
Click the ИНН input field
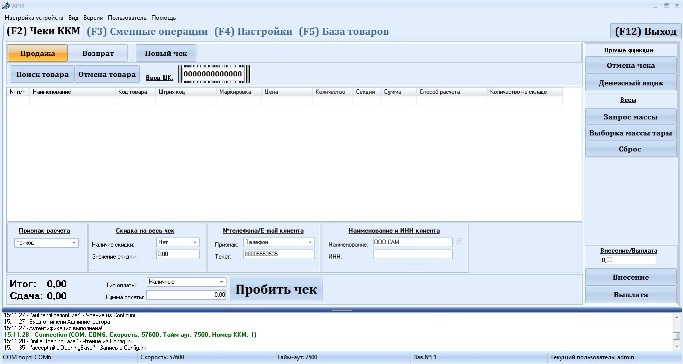tap(413, 254)
